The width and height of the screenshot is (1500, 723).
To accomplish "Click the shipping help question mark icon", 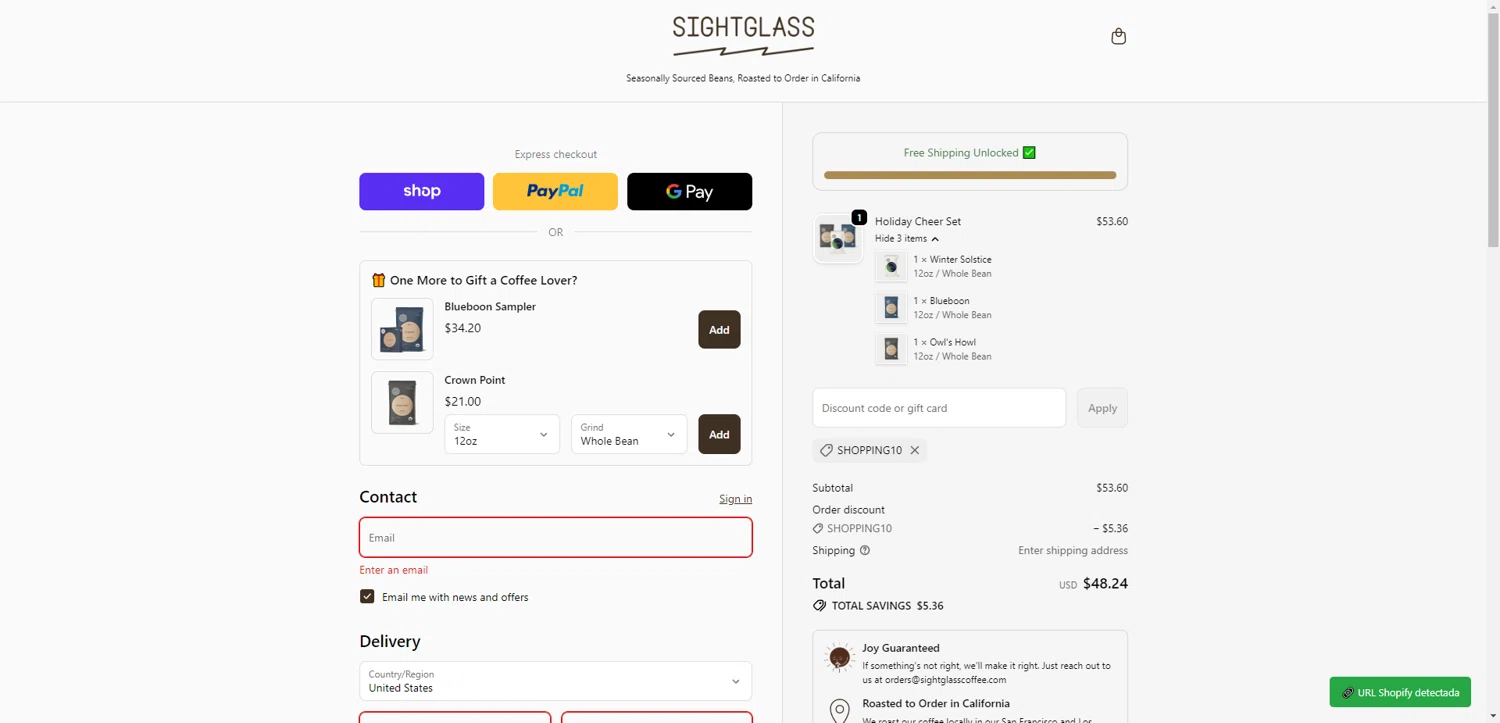I will [865, 550].
